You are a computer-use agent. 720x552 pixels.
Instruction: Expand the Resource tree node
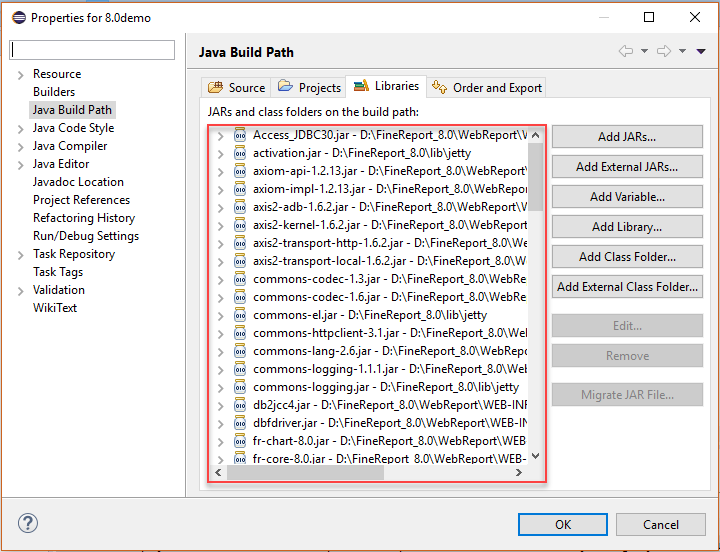20,75
